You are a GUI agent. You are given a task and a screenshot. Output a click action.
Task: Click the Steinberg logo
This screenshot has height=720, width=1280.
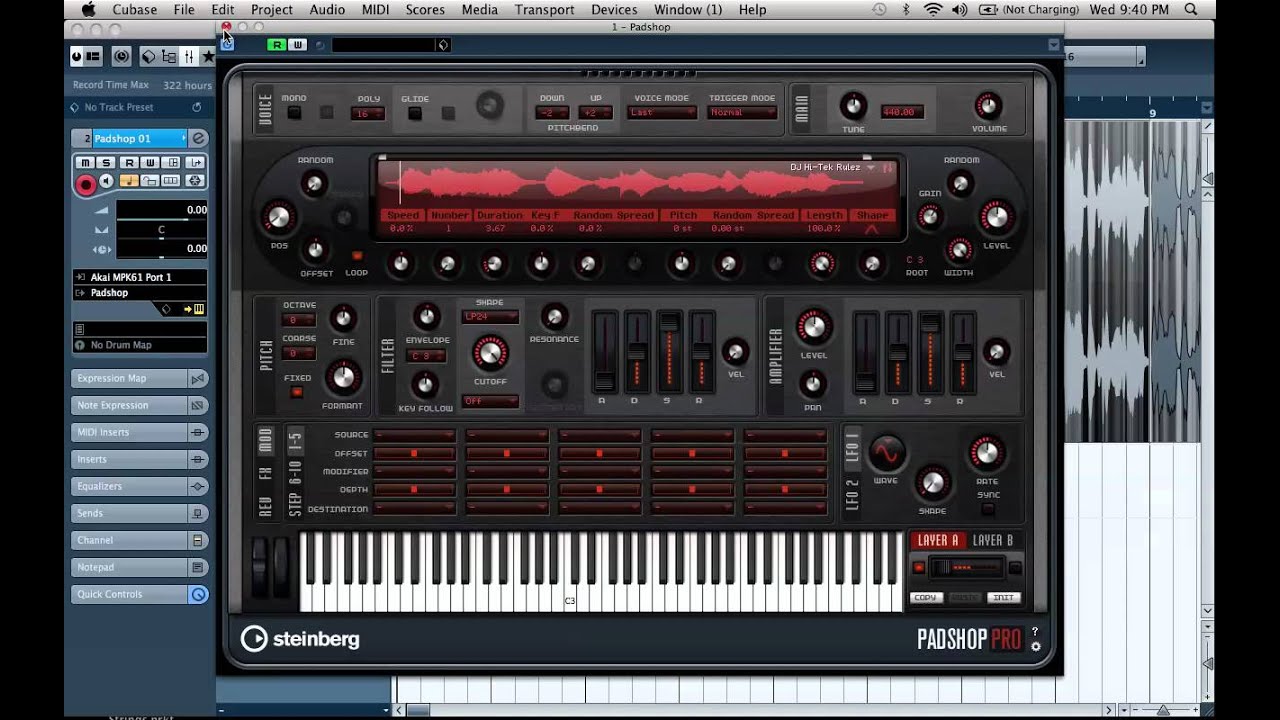(300, 639)
